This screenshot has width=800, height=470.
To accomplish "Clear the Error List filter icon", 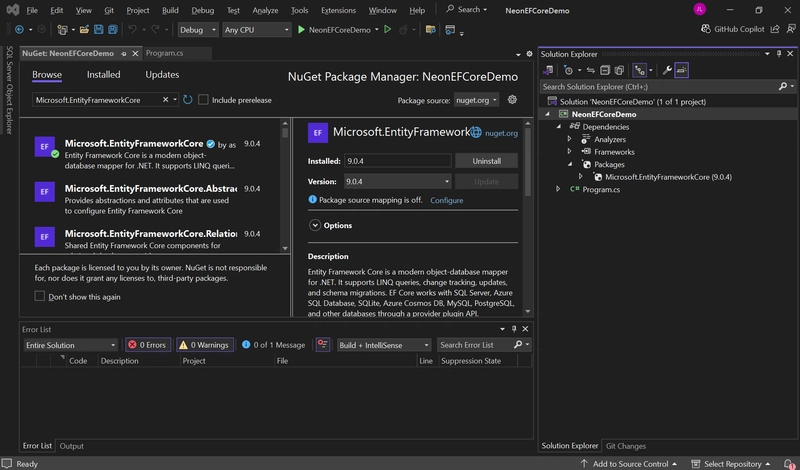I will [x=322, y=345].
